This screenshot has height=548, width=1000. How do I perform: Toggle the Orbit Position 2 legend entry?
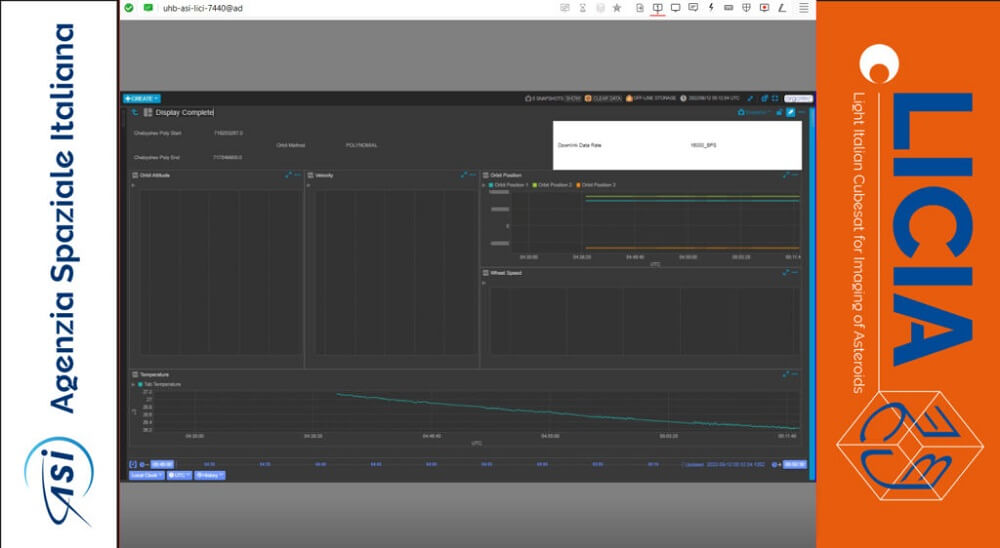coord(554,185)
